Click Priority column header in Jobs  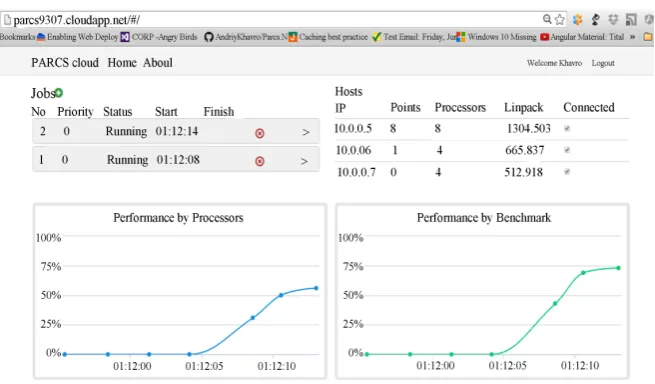(75, 112)
